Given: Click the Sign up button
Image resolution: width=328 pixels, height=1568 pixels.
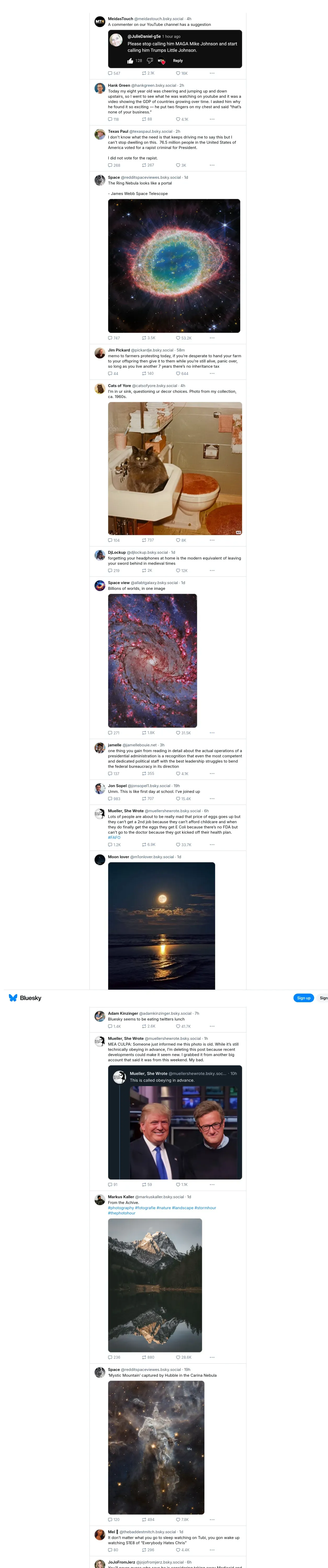Looking at the screenshot, I should click(304, 998).
